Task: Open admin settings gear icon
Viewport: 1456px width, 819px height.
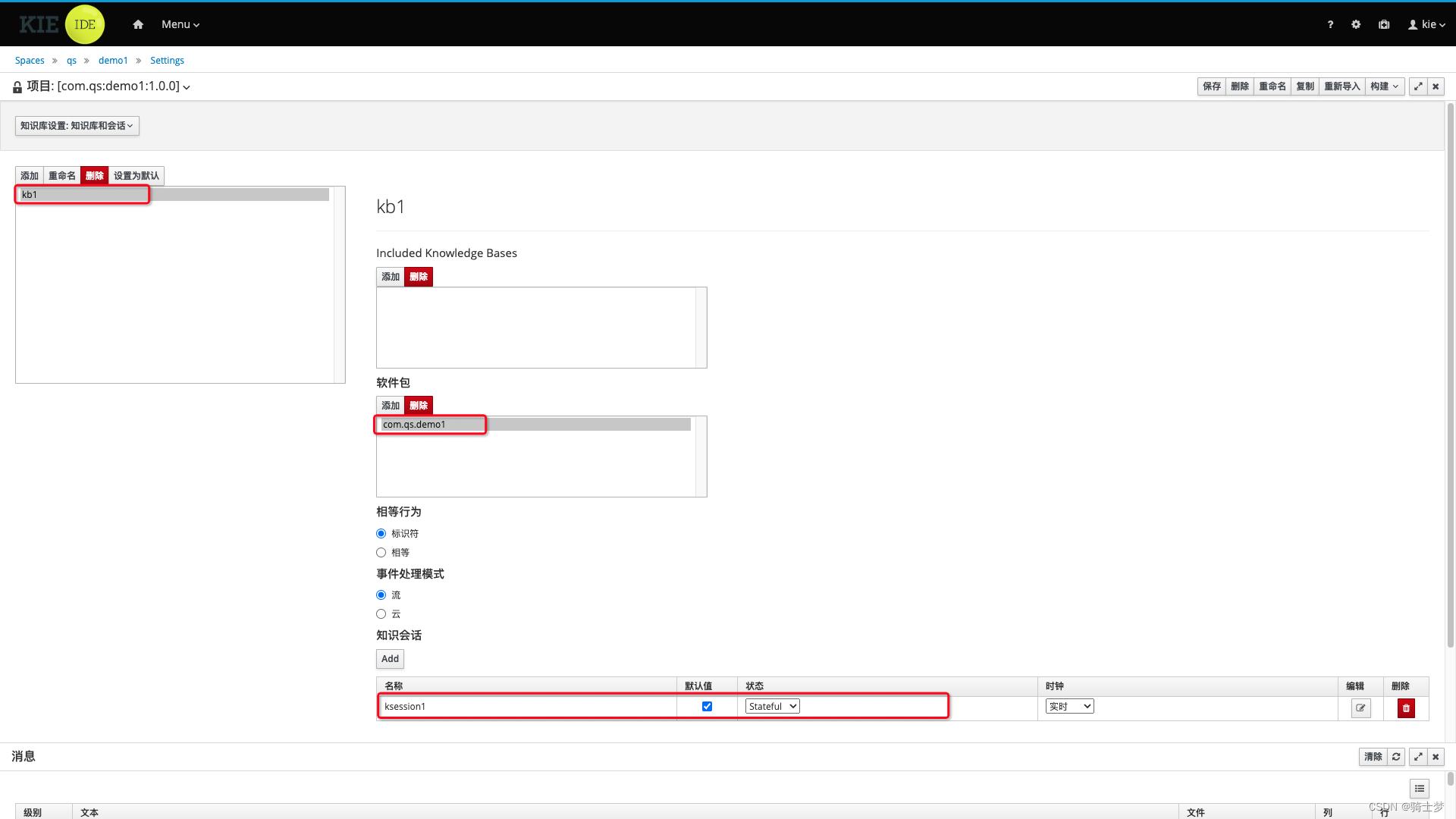Action: point(1356,24)
